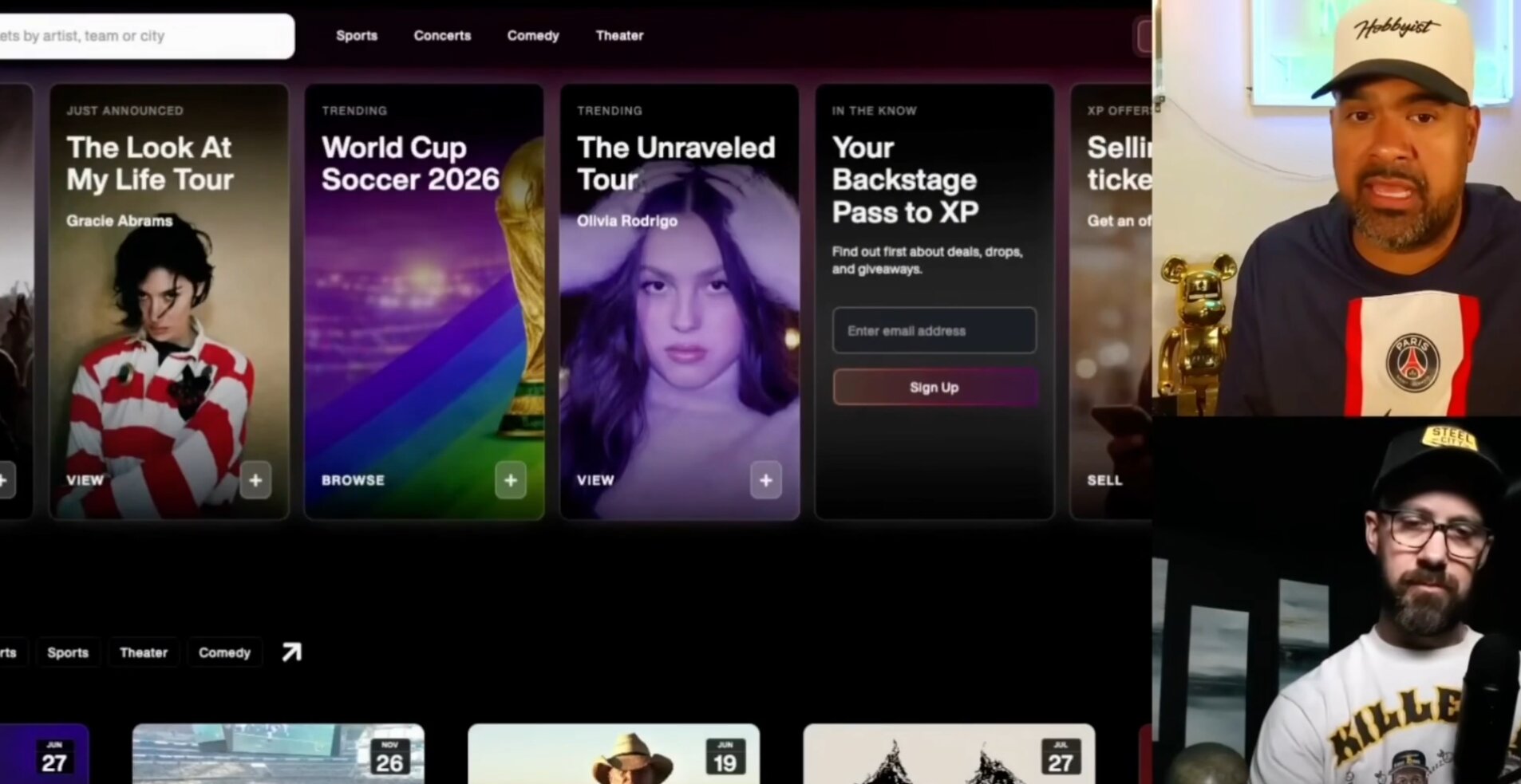Open the Jun 27 event thumbnail
1521x784 pixels.
44,754
